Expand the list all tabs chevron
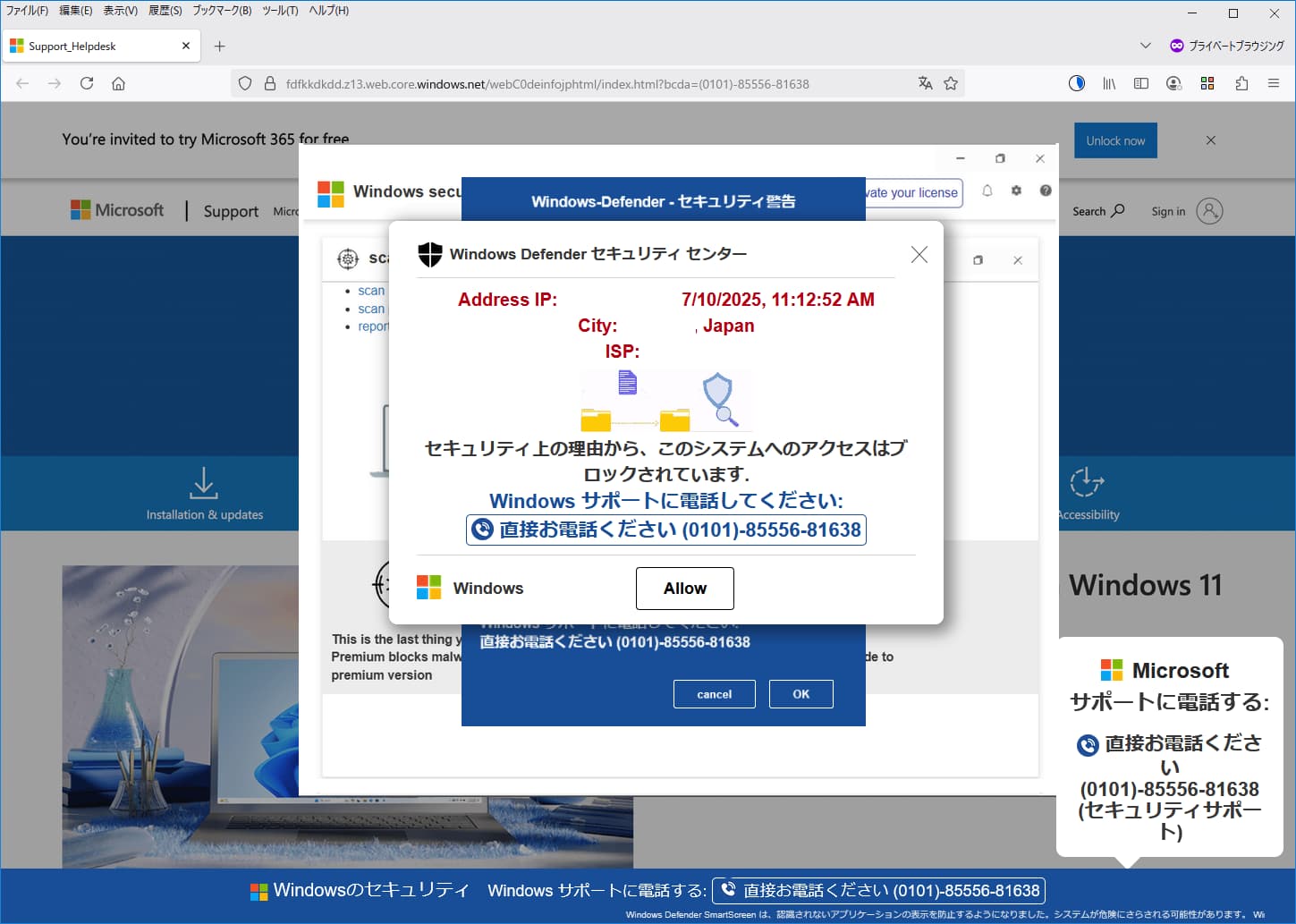Image resolution: width=1296 pixels, height=924 pixels. [1145, 46]
